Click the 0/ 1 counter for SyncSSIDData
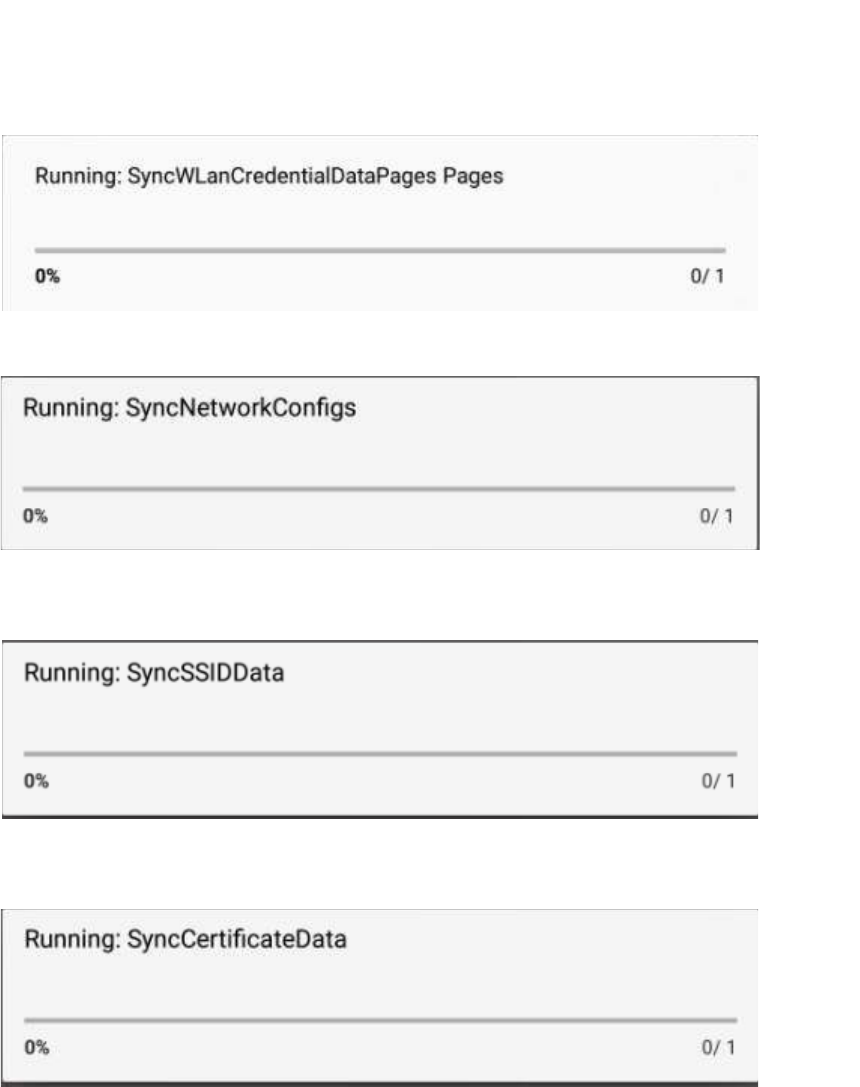 tap(719, 781)
